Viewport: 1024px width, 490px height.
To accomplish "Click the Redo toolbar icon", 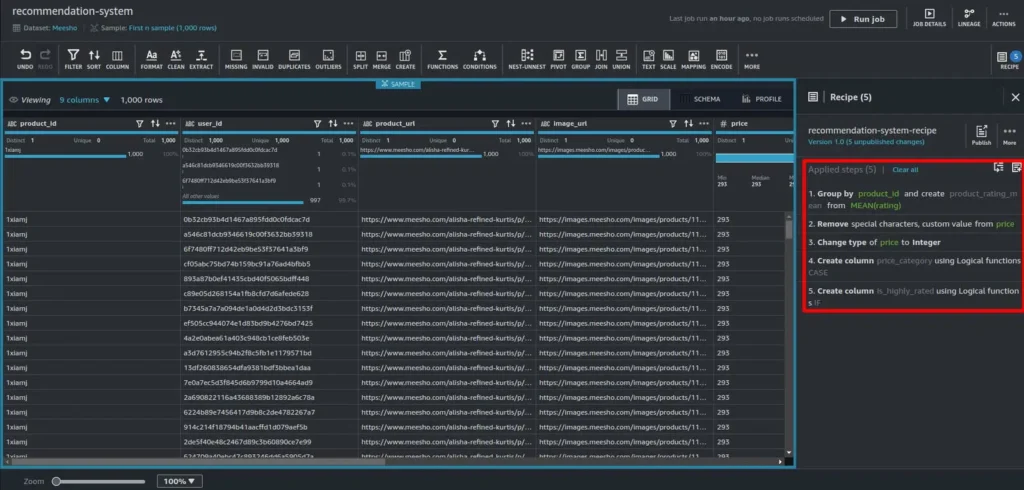I will click(45, 59).
